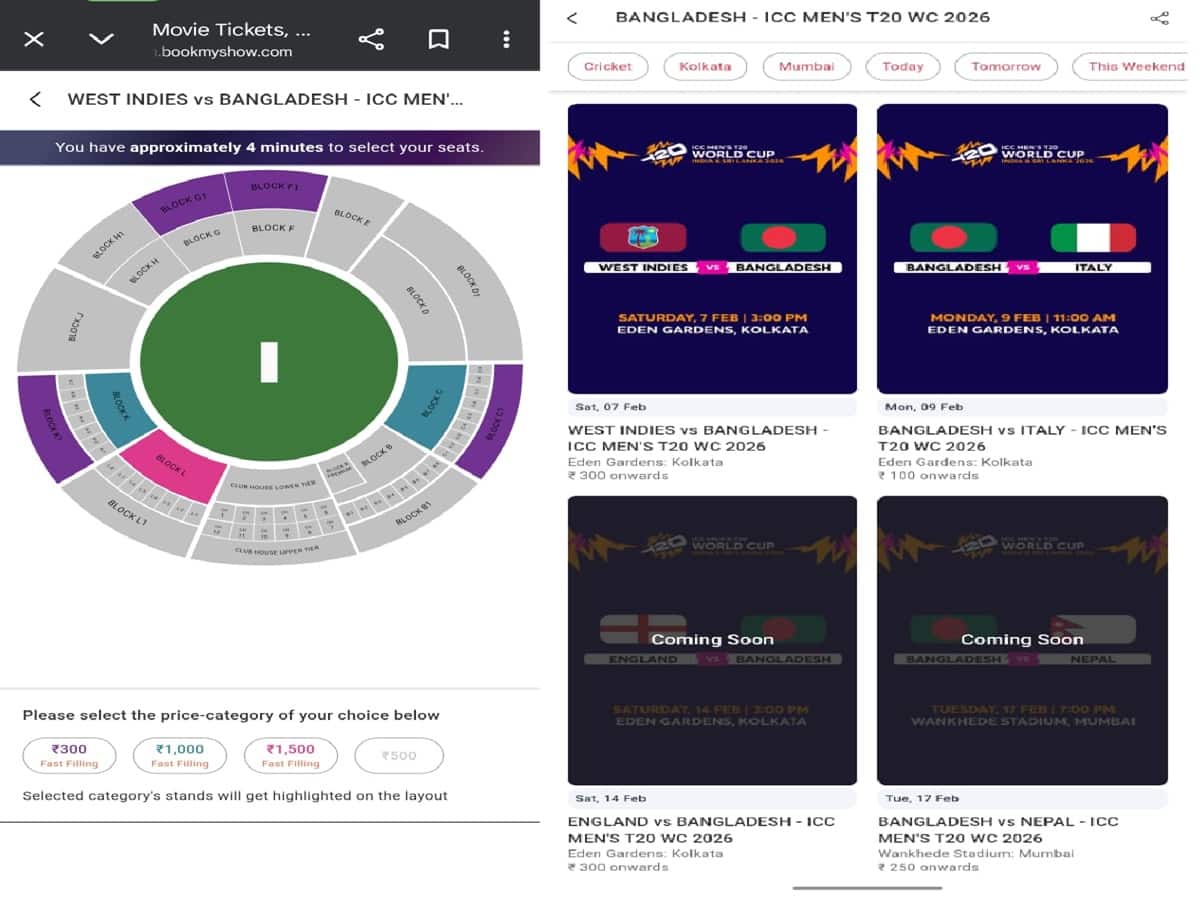Share the bookmyshow page from browser bar
The width and height of the screenshot is (1200, 900).
pos(371,39)
